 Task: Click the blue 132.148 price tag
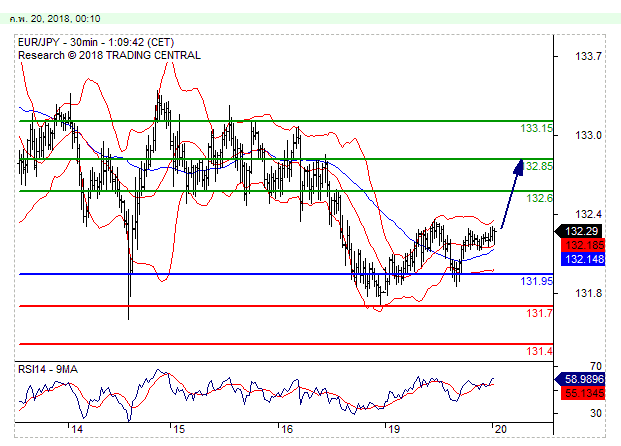coord(583,259)
